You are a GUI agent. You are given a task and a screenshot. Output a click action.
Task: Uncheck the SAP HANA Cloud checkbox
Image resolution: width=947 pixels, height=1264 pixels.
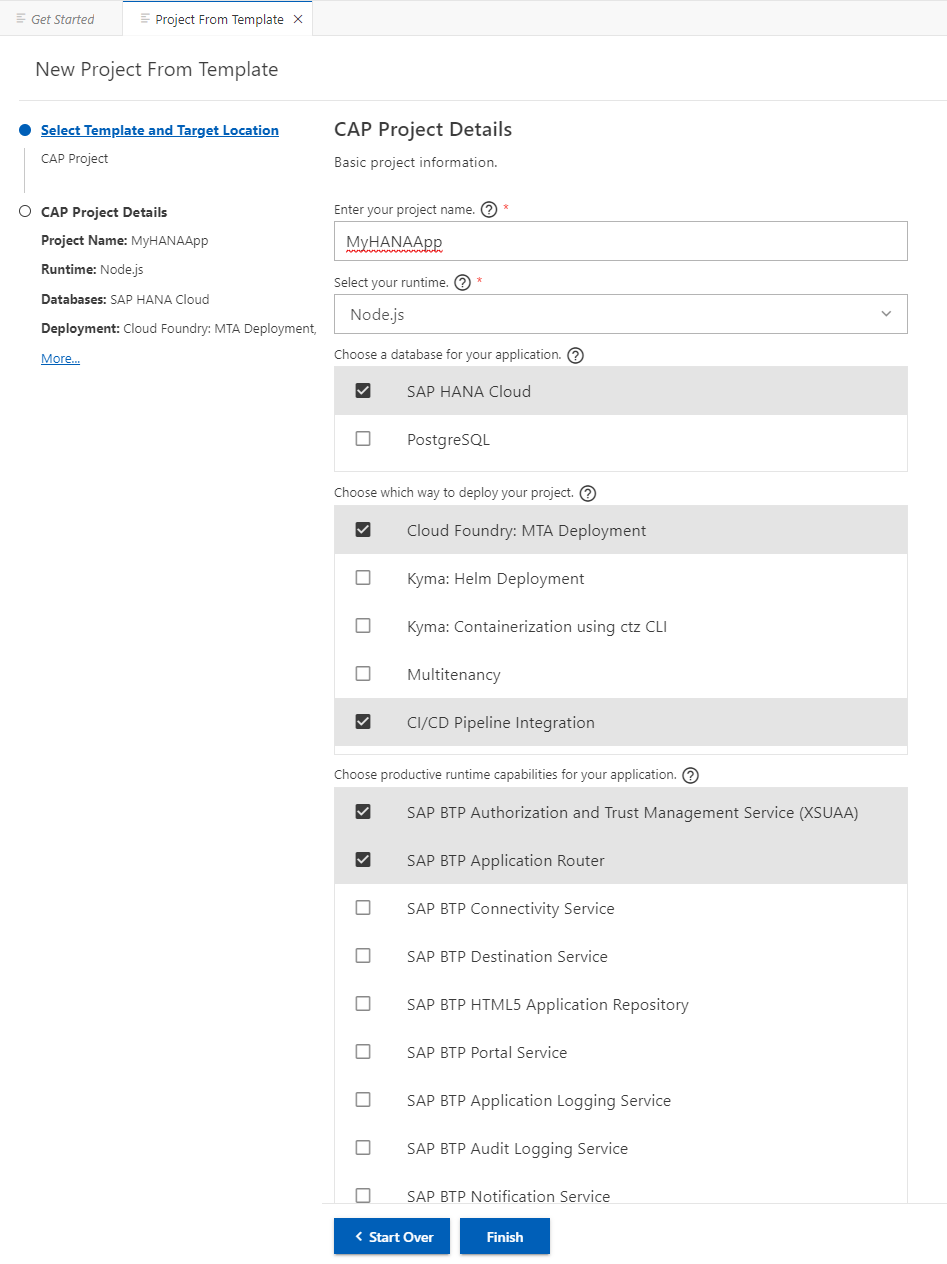point(363,391)
